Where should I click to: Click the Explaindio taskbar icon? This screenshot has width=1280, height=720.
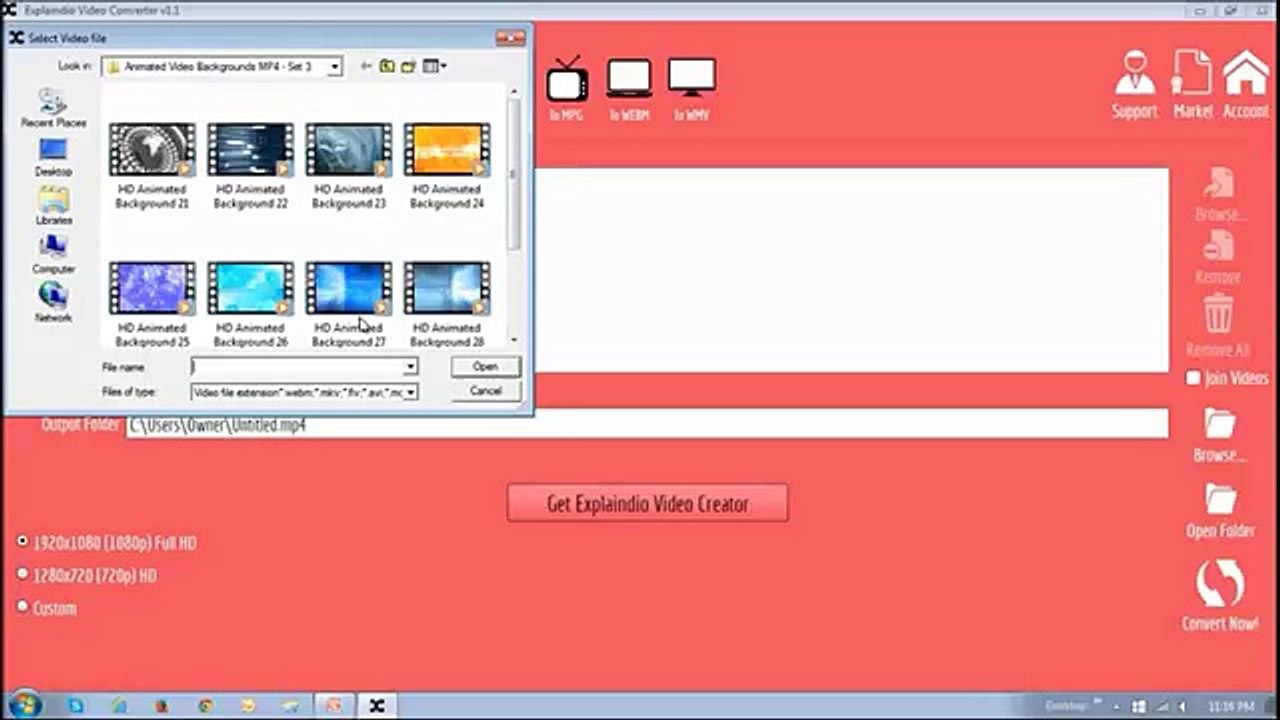tap(376, 705)
